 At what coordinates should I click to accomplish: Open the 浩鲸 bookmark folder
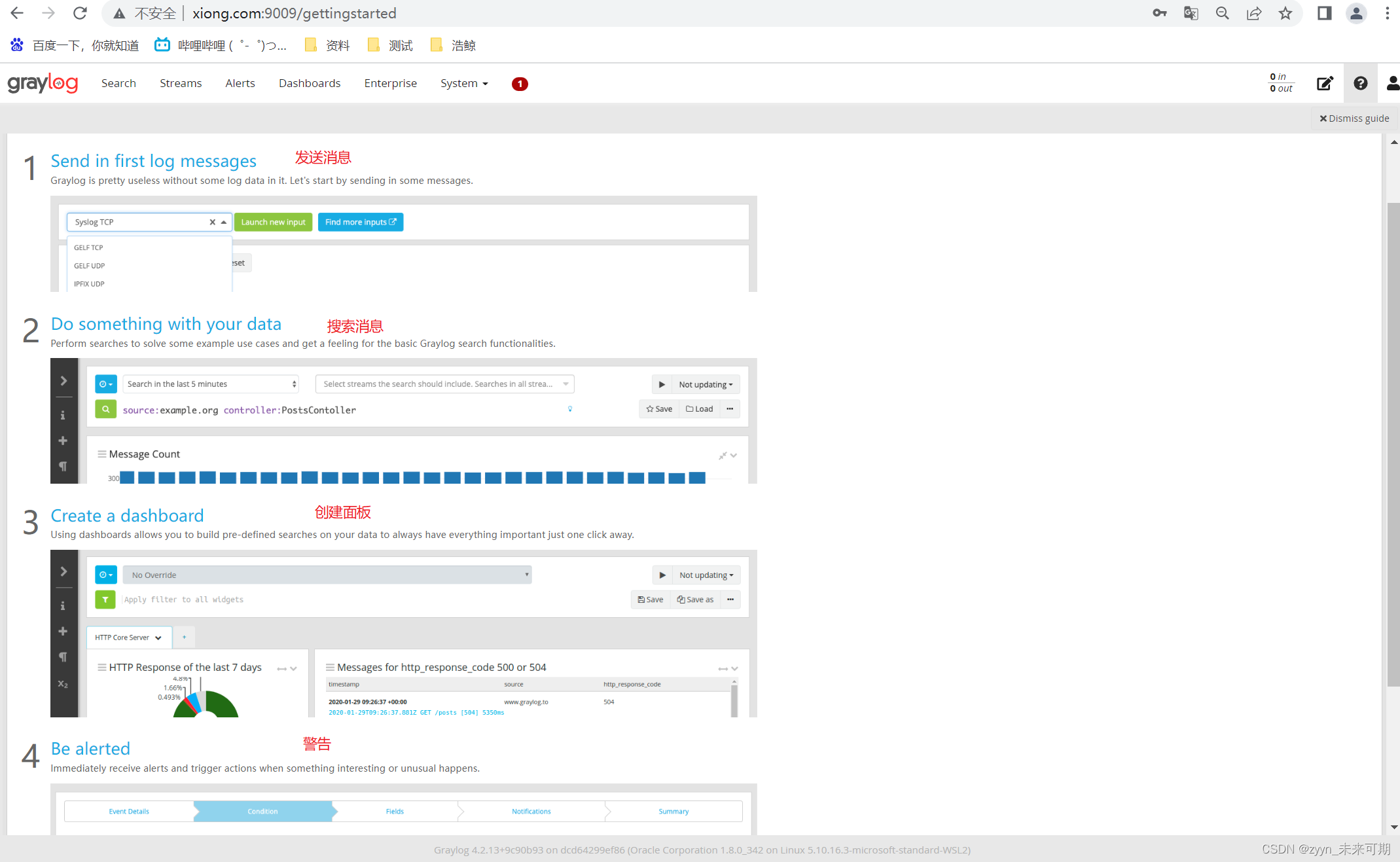(453, 45)
